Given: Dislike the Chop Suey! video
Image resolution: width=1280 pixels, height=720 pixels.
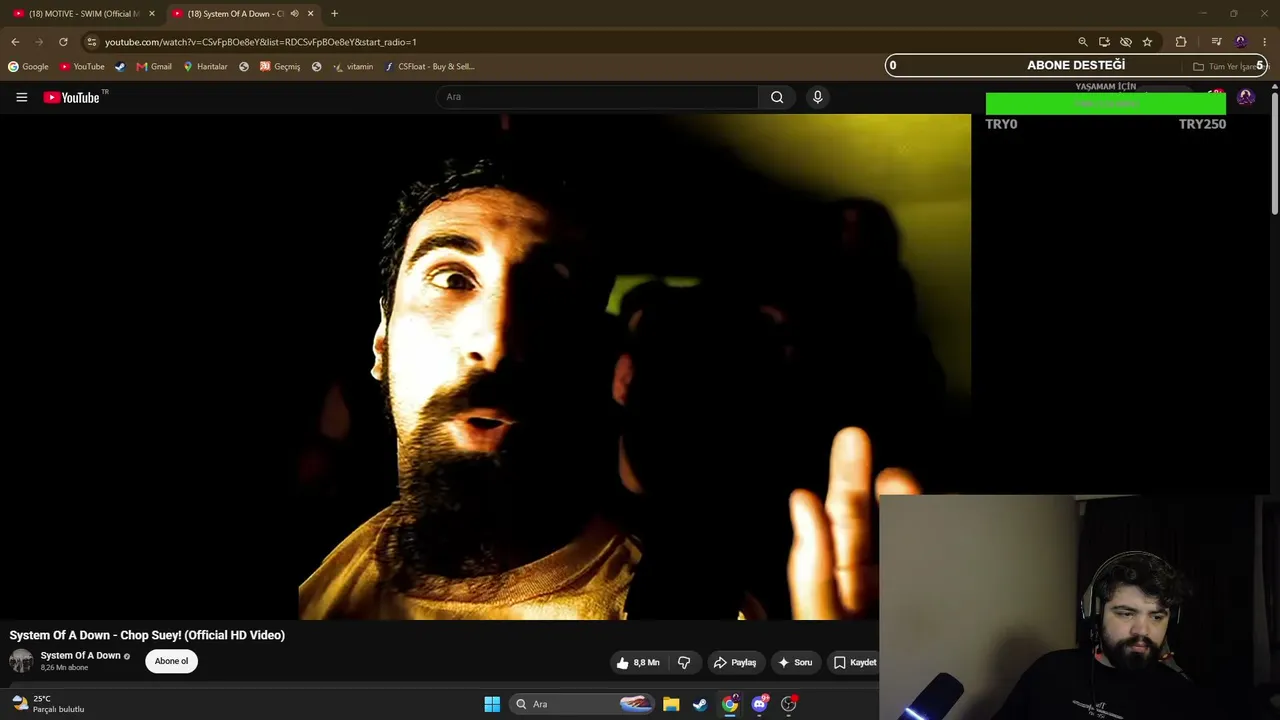Looking at the screenshot, I should [x=684, y=662].
